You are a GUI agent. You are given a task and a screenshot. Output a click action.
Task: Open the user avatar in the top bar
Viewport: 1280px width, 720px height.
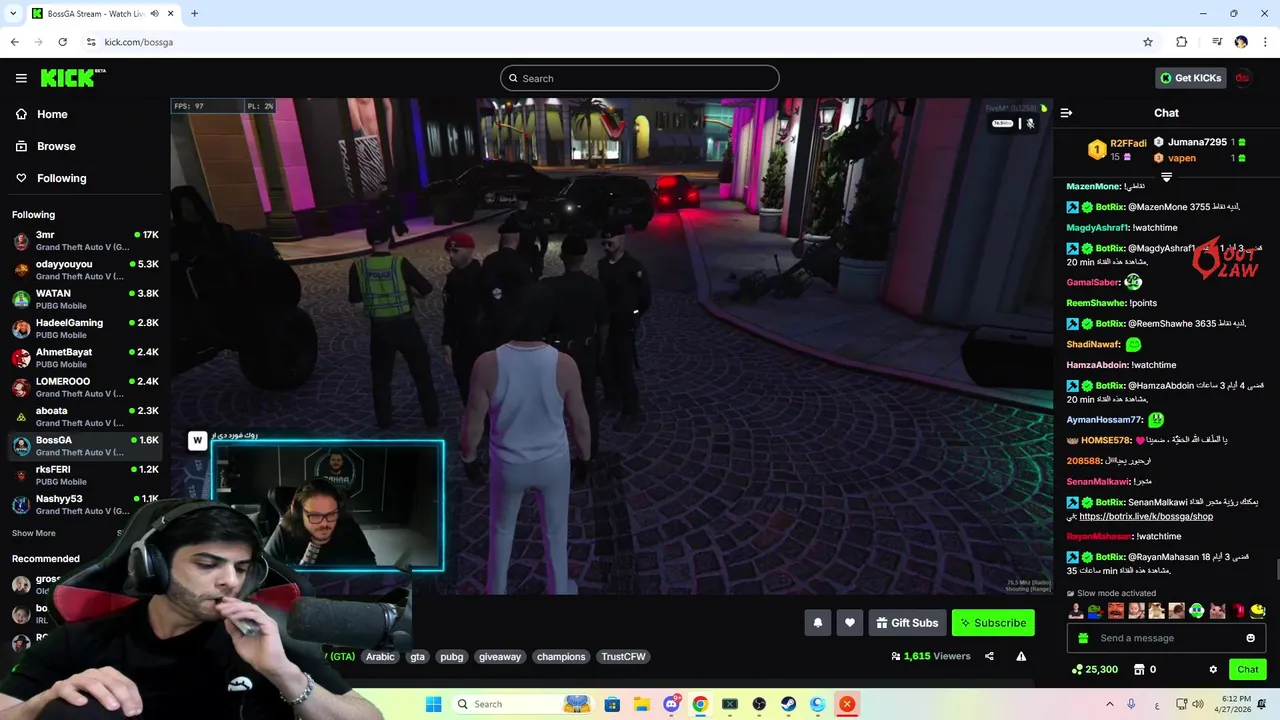1243,78
